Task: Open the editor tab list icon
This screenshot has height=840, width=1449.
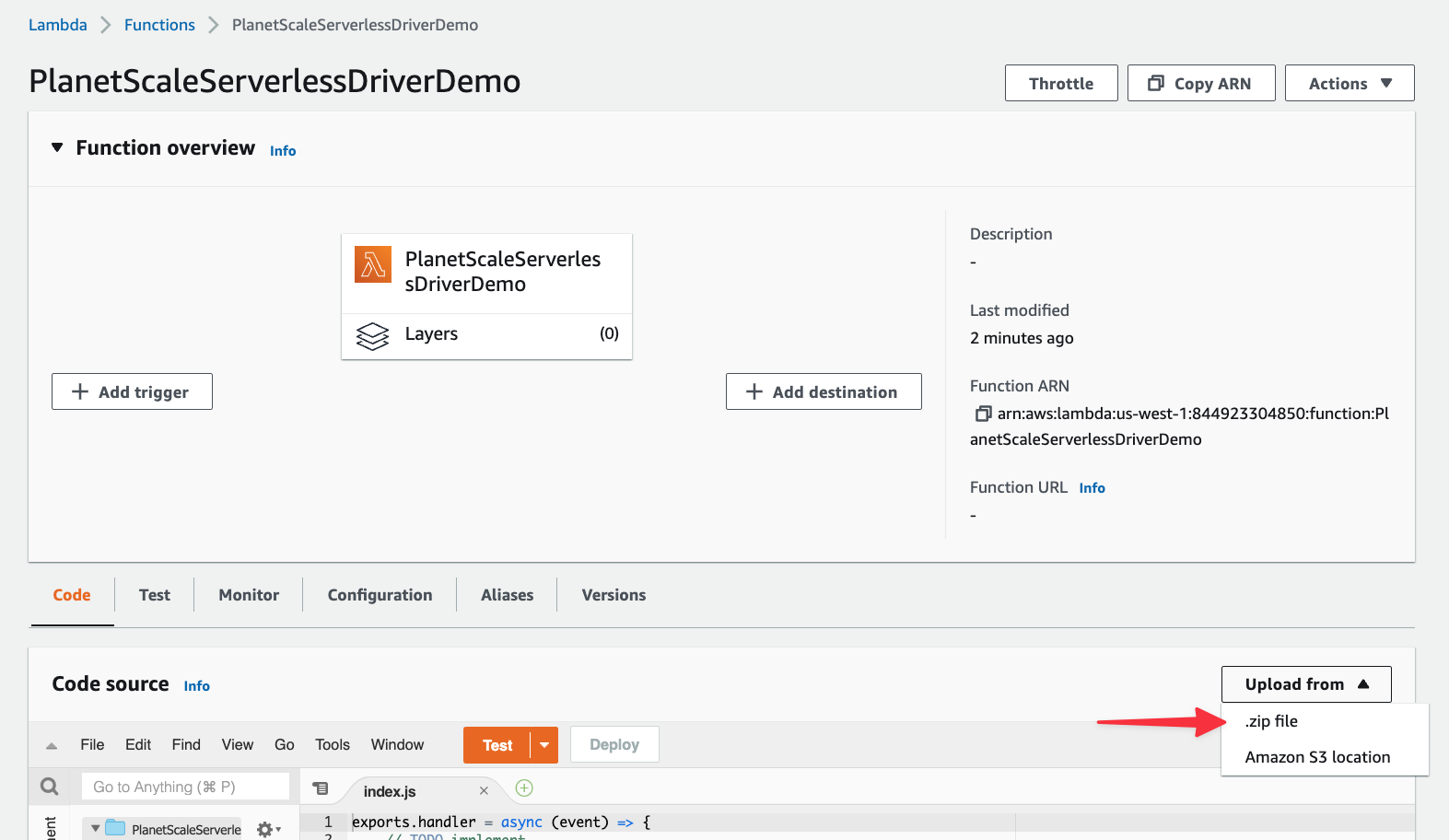Action: coord(321,788)
